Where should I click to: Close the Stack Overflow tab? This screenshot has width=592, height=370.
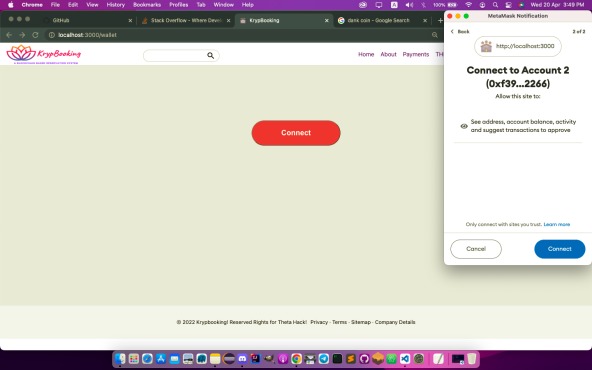228,20
